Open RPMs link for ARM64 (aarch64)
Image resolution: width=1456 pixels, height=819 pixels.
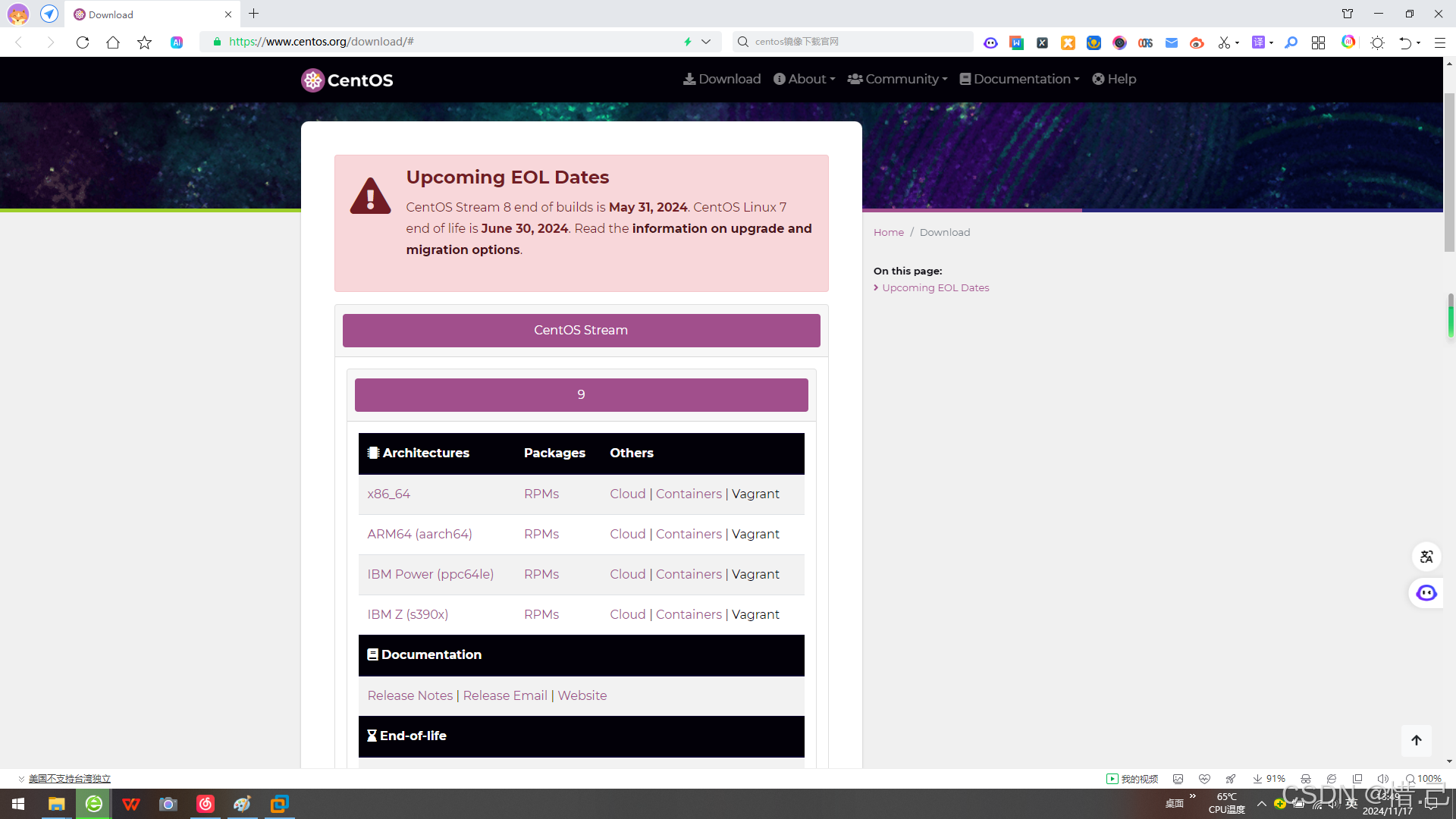541,535
